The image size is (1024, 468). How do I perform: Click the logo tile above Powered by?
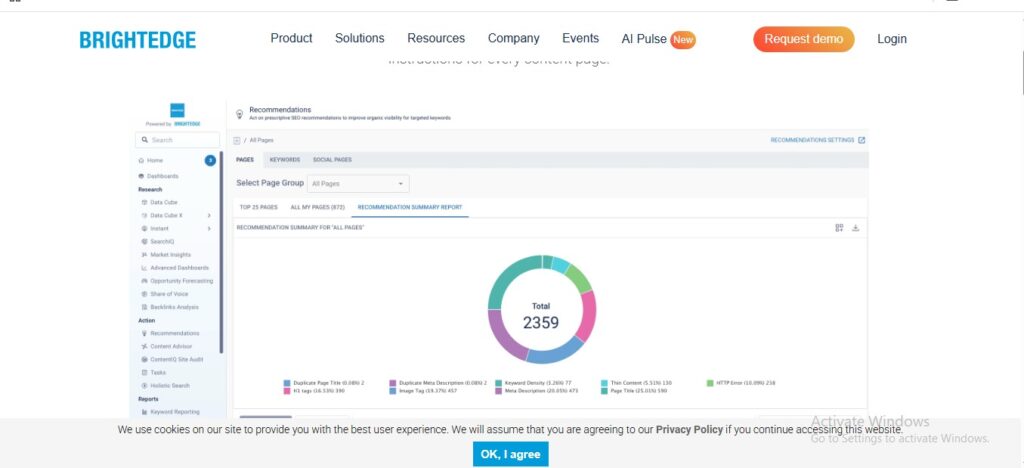point(177,110)
